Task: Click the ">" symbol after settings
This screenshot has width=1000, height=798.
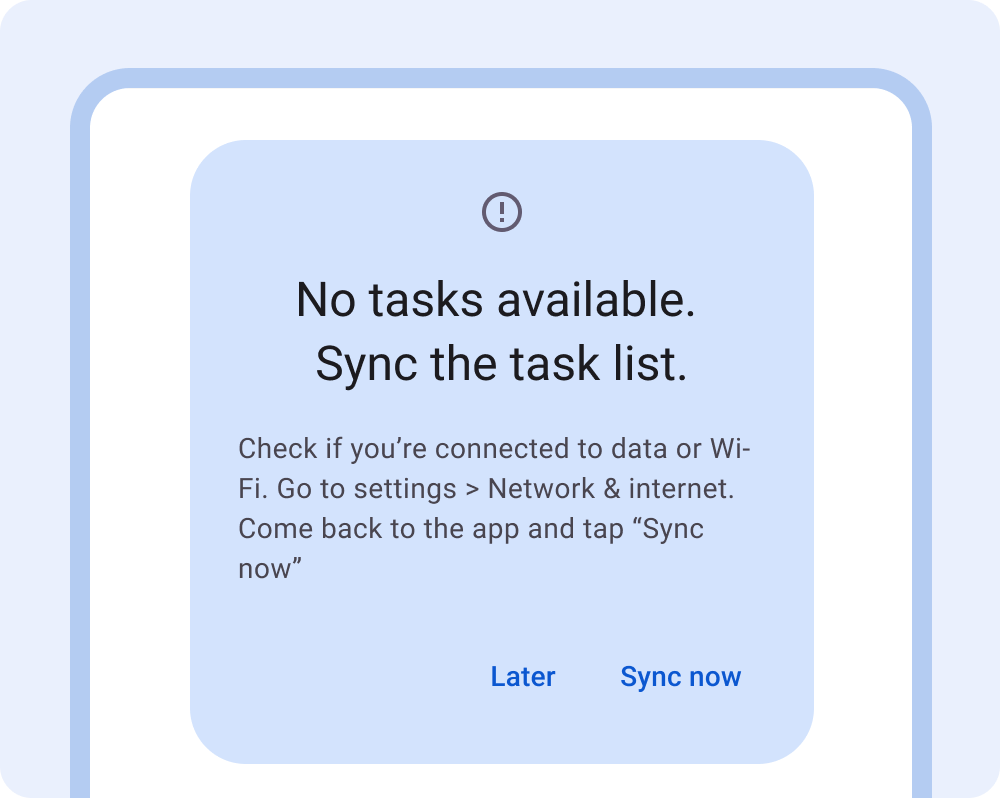Action: [472, 490]
